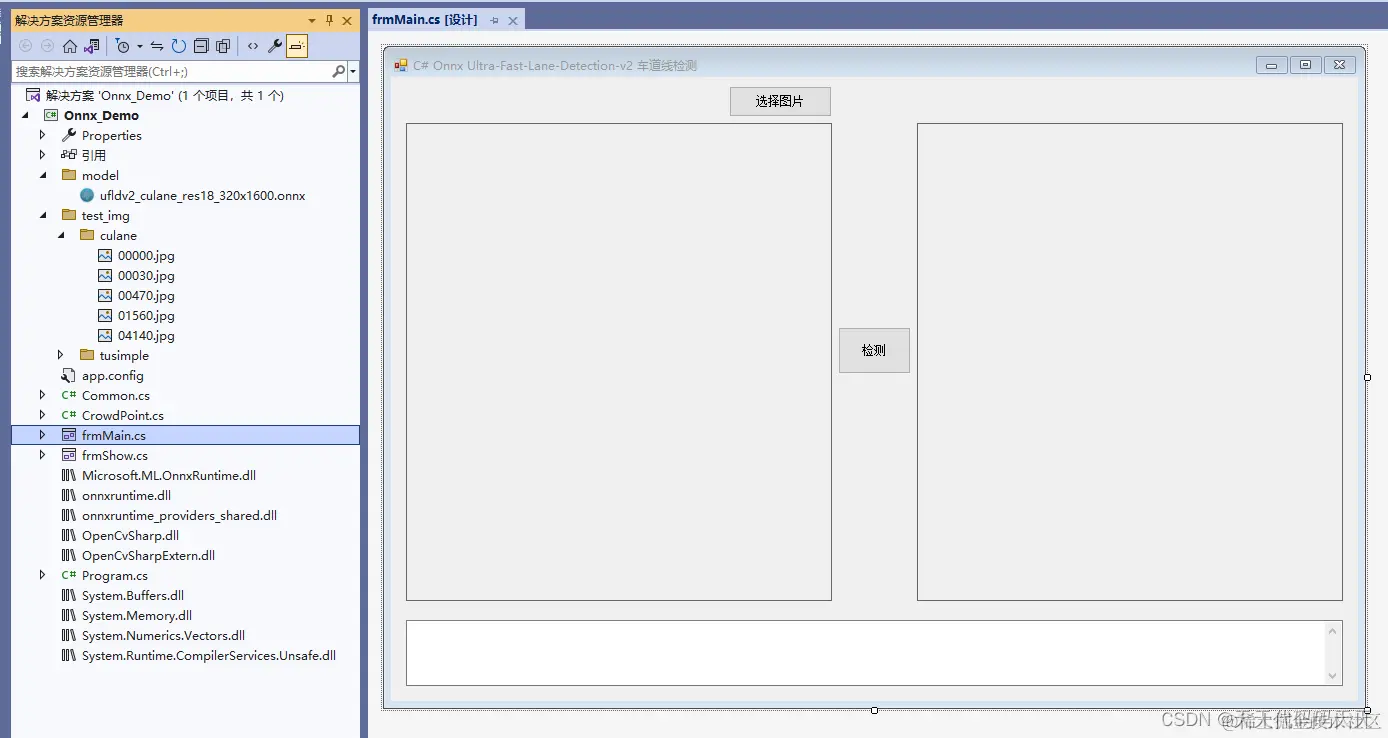Expand the frmShow.cs node
The height and width of the screenshot is (738, 1388).
(x=42, y=455)
